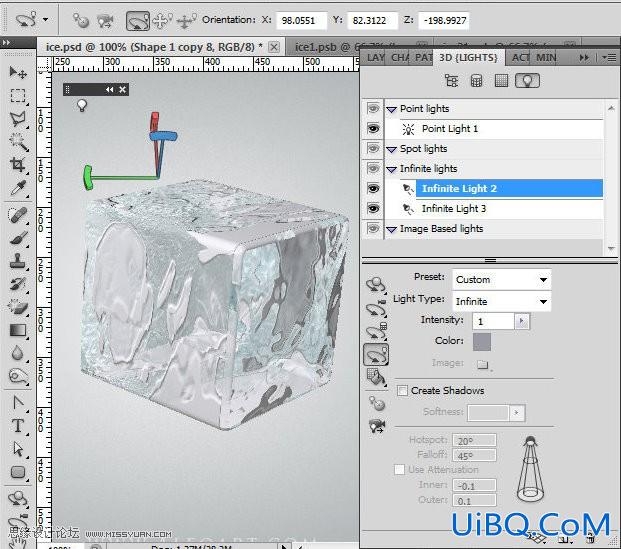This screenshot has width=621, height=549.
Task: Select the Horizontal Type tool
Action: [18, 426]
